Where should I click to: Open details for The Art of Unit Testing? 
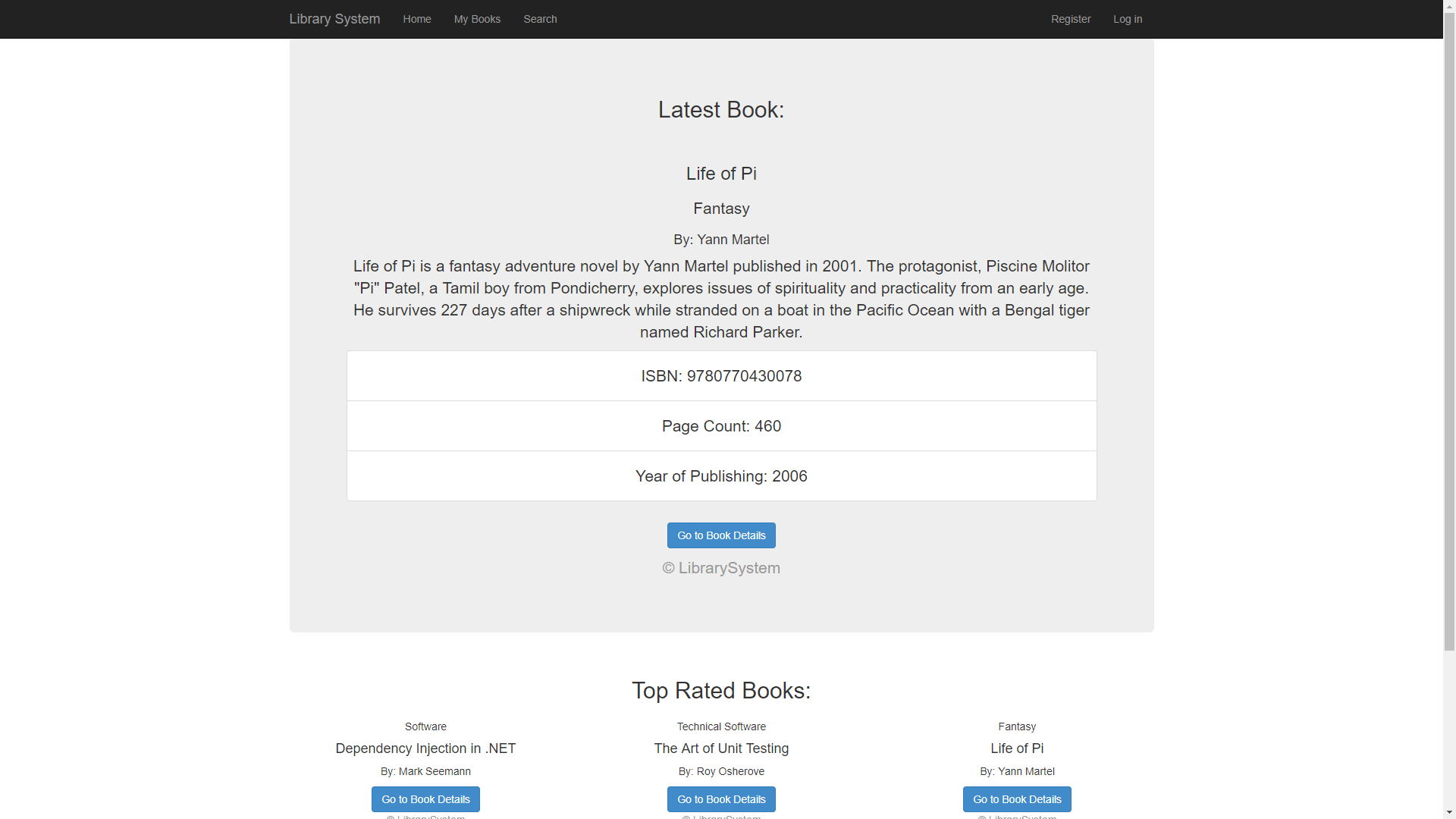721,799
